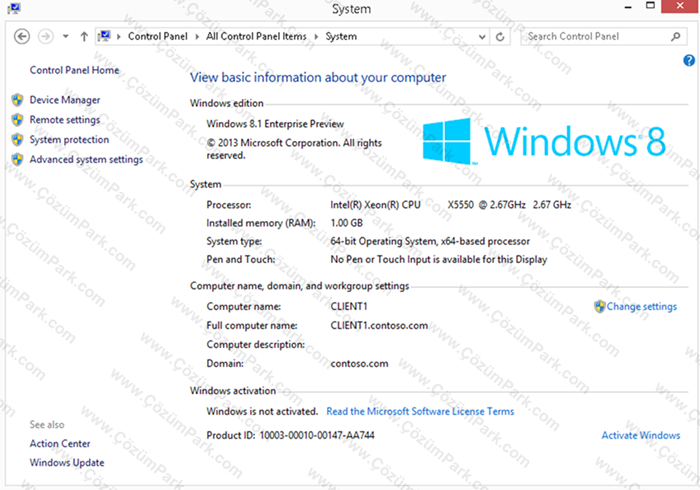Maximize the System window
Viewport: 700px width, 490px height.
pyautogui.click(x=650, y=6)
